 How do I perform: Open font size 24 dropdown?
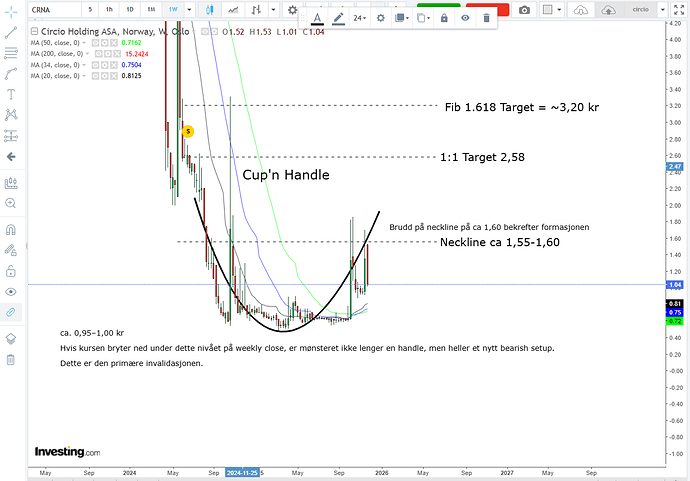pyautogui.click(x=359, y=18)
